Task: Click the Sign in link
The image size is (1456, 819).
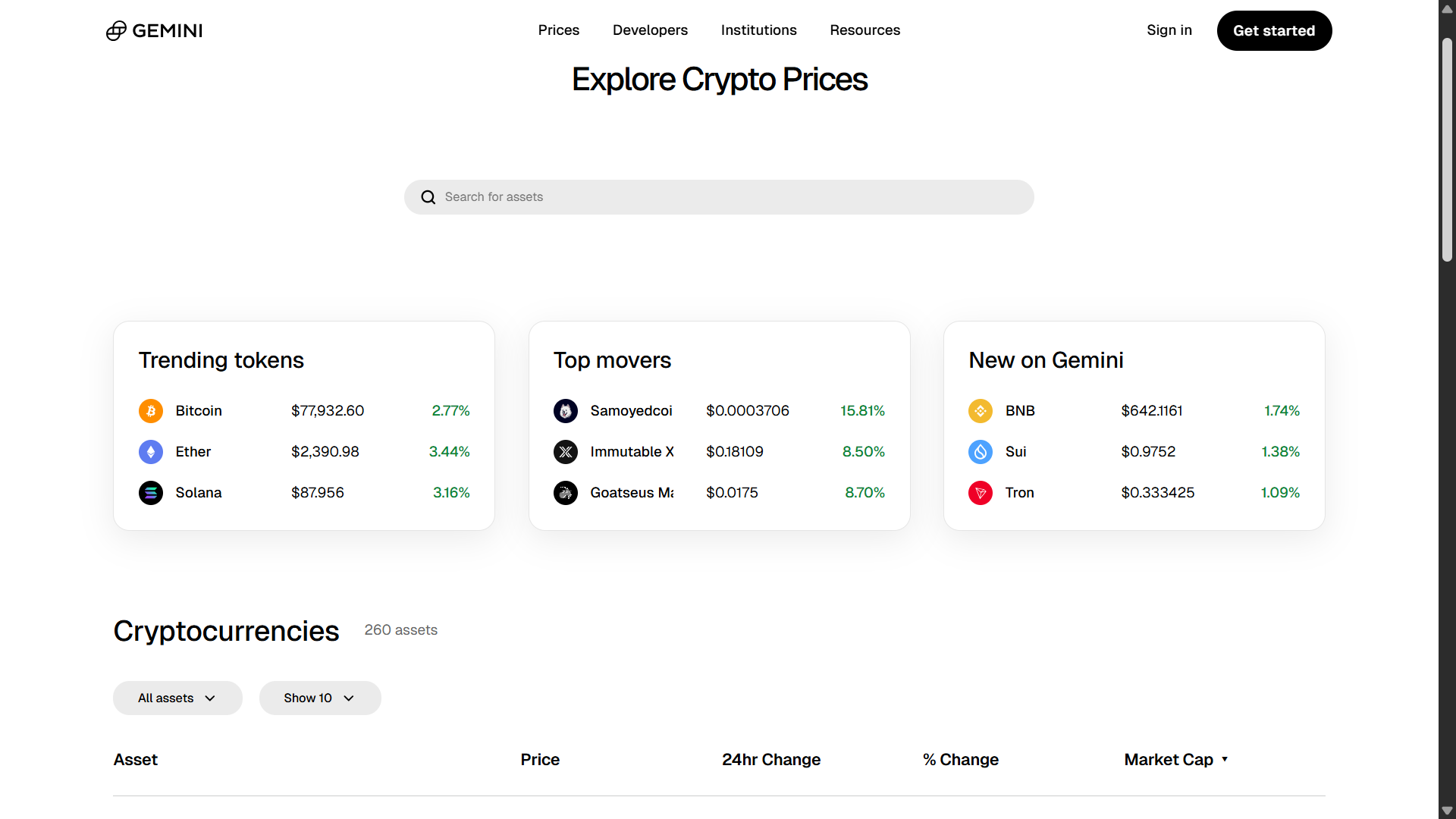Action: [1169, 30]
